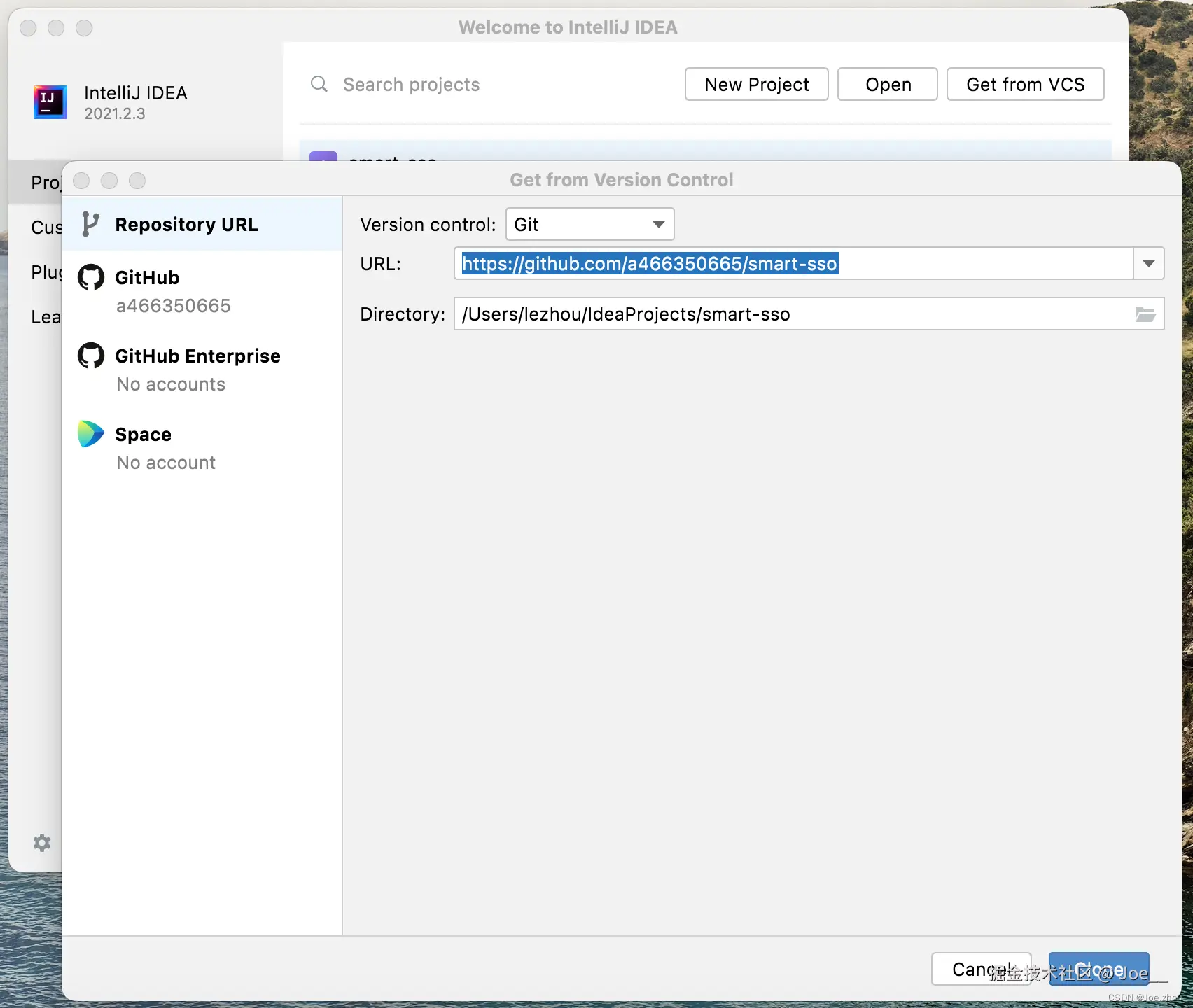The width and height of the screenshot is (1193, 1008).
Task: Click the search magnifier icon
Action: coord(319,84)
